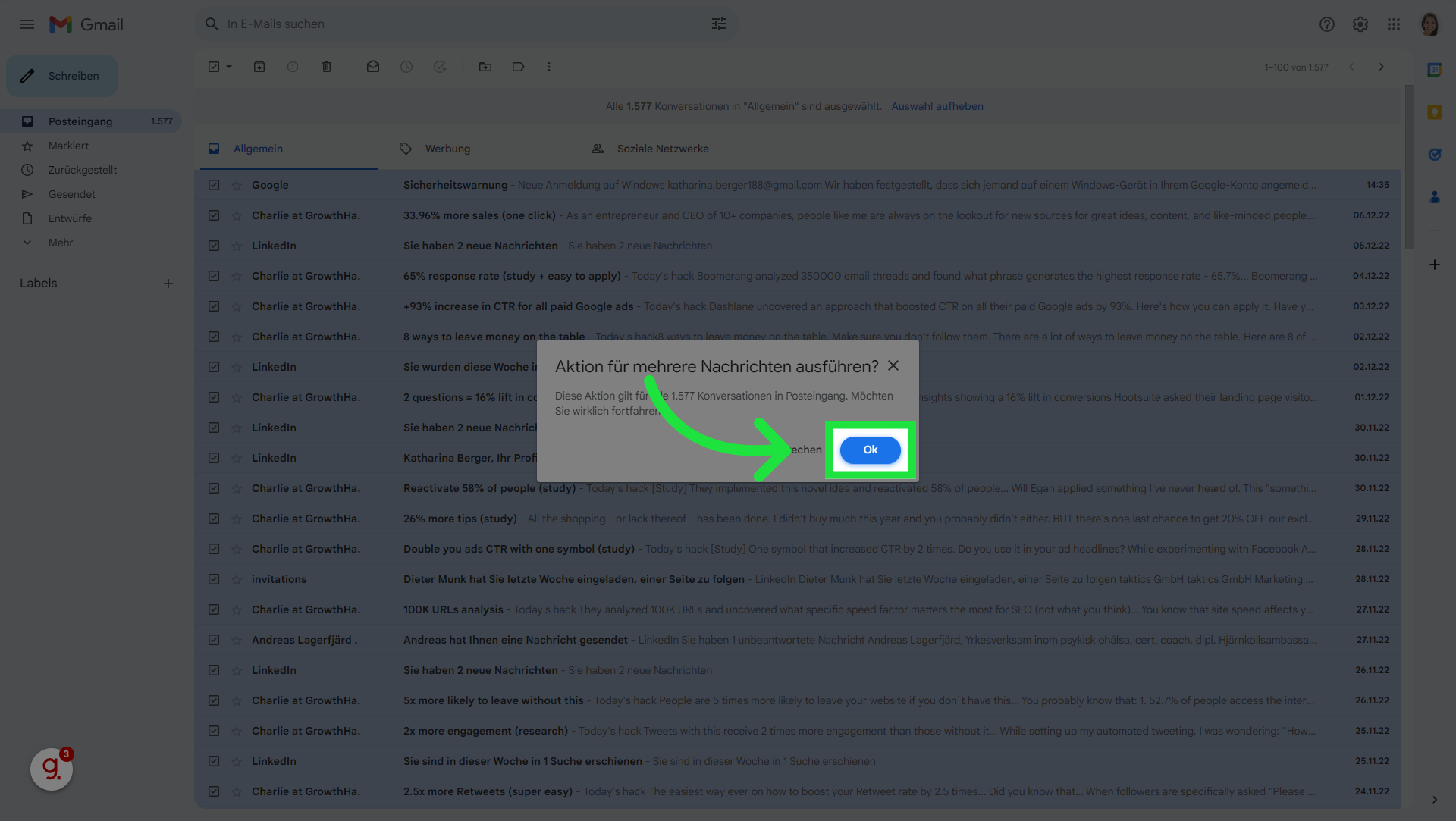Image resolution: width=1456 pixels, height=821 pixels.
Task: Collapse side panel arrow at bottom right
Action: pyautogui.click(x=1434, y=799)
